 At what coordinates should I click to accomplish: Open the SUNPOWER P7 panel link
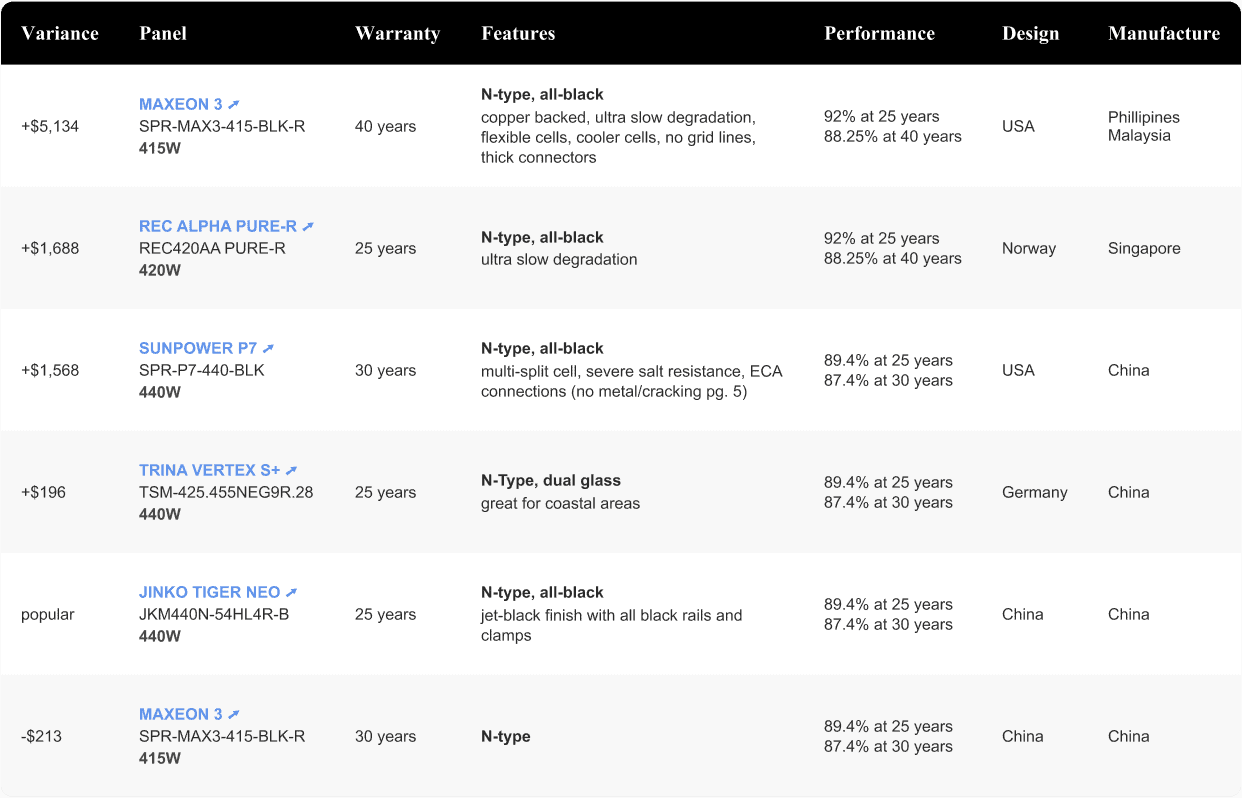point(198,349)
